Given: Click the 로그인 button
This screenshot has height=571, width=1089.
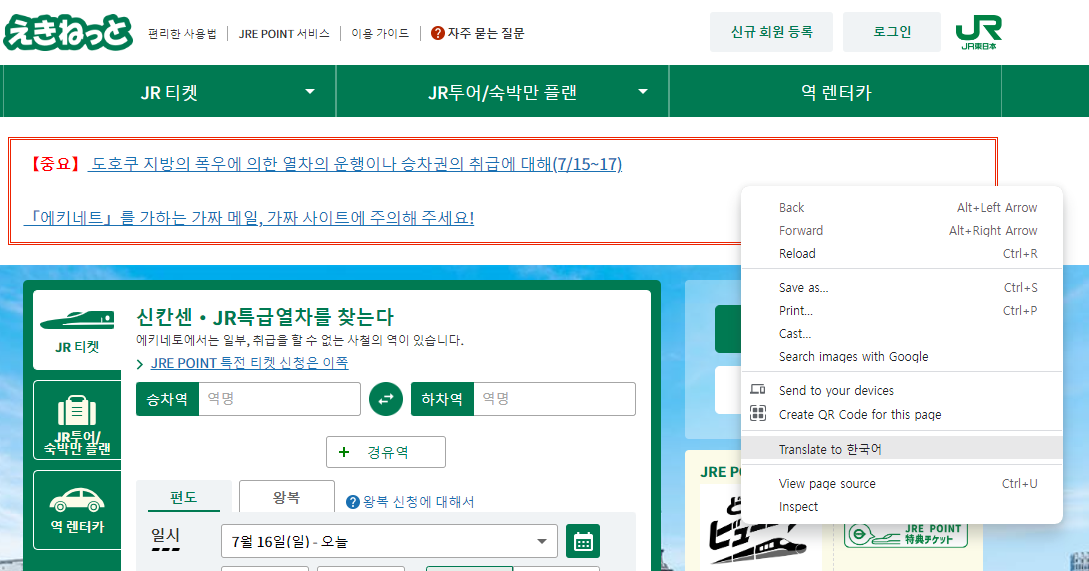Looking at the screenshot, I should [892, 32].
